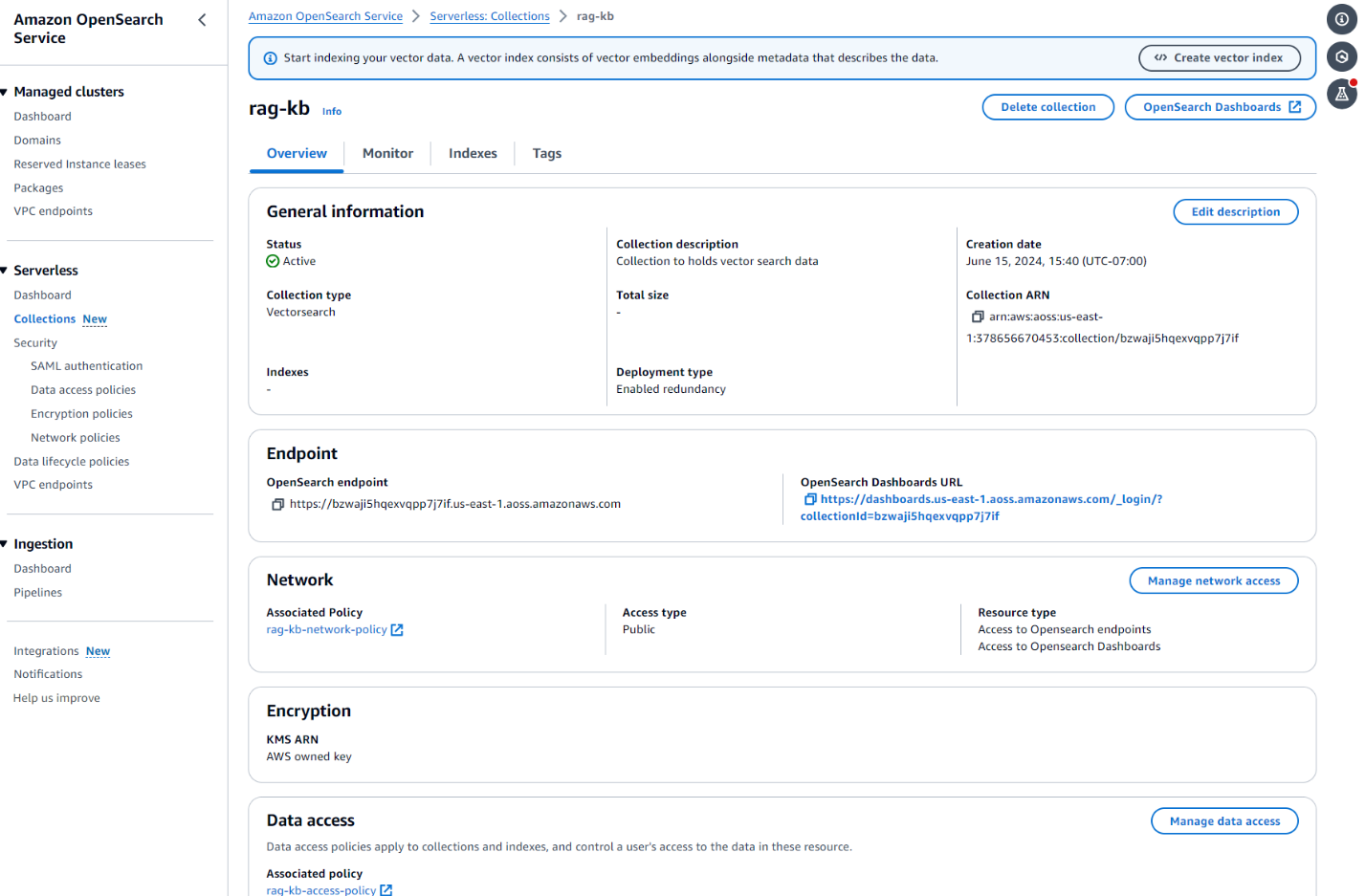Screen dimensions: 1366x896
Task: Open Integrations in the sidebar
Action: tap(46, 651)
